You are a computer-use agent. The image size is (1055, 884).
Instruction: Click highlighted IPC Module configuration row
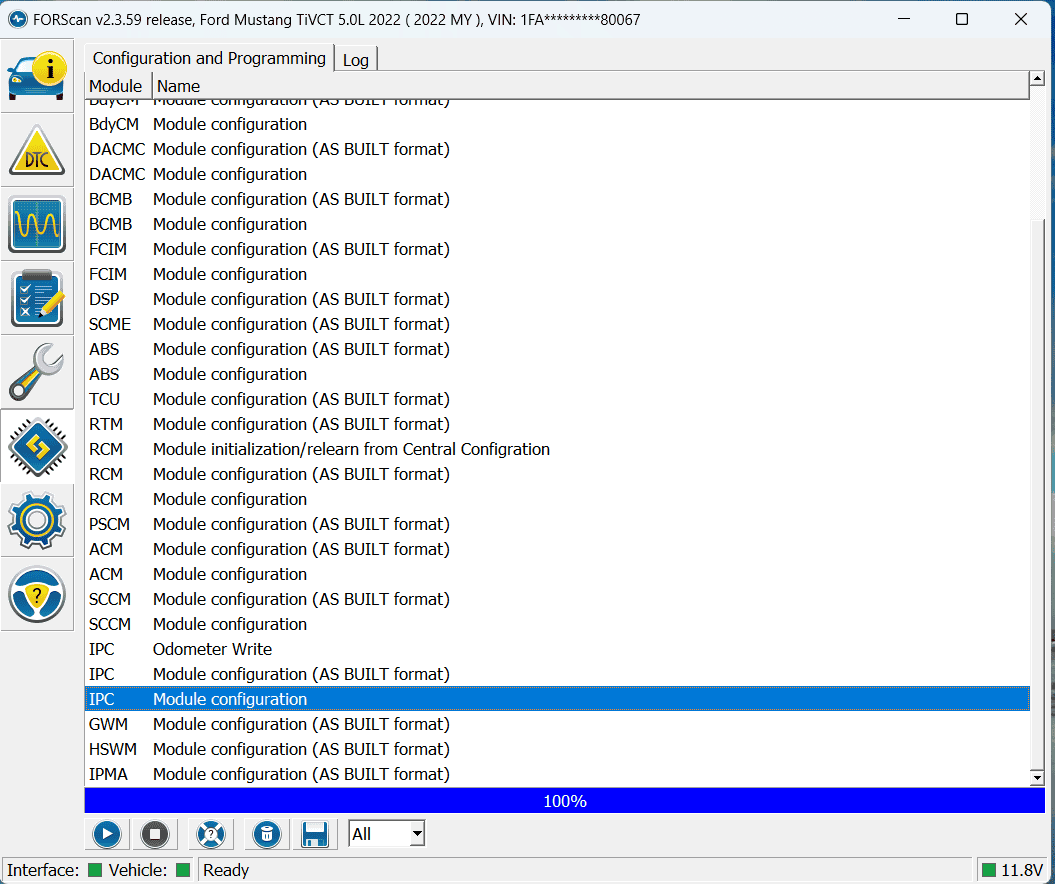point(557,699)
